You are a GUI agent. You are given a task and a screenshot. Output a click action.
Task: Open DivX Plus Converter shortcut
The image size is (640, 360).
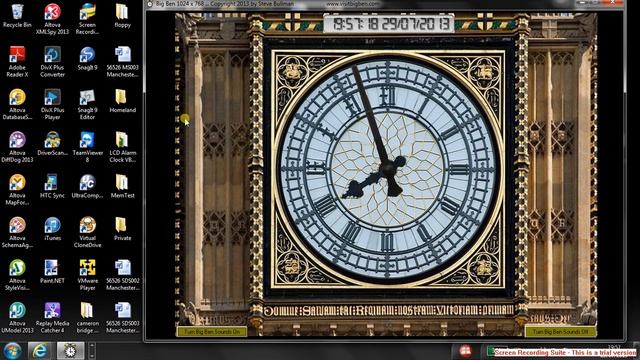[52, 62]
